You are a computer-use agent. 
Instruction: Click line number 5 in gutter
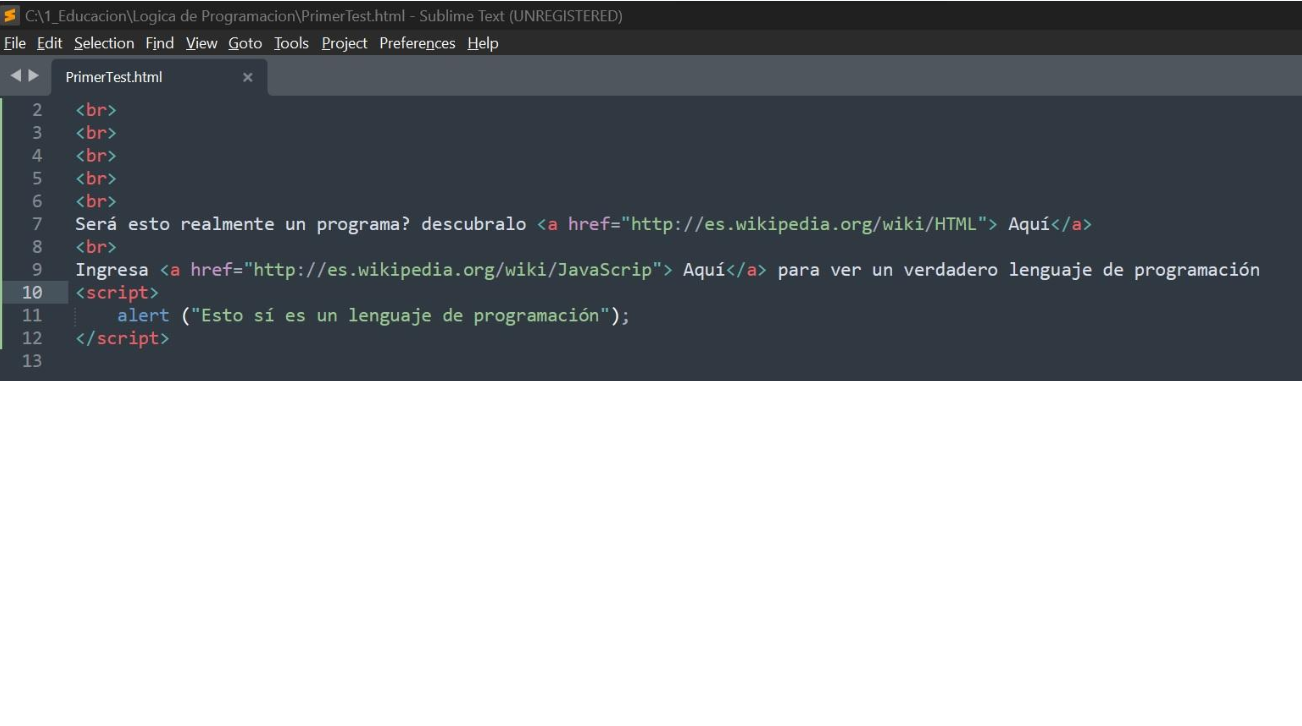37,179
